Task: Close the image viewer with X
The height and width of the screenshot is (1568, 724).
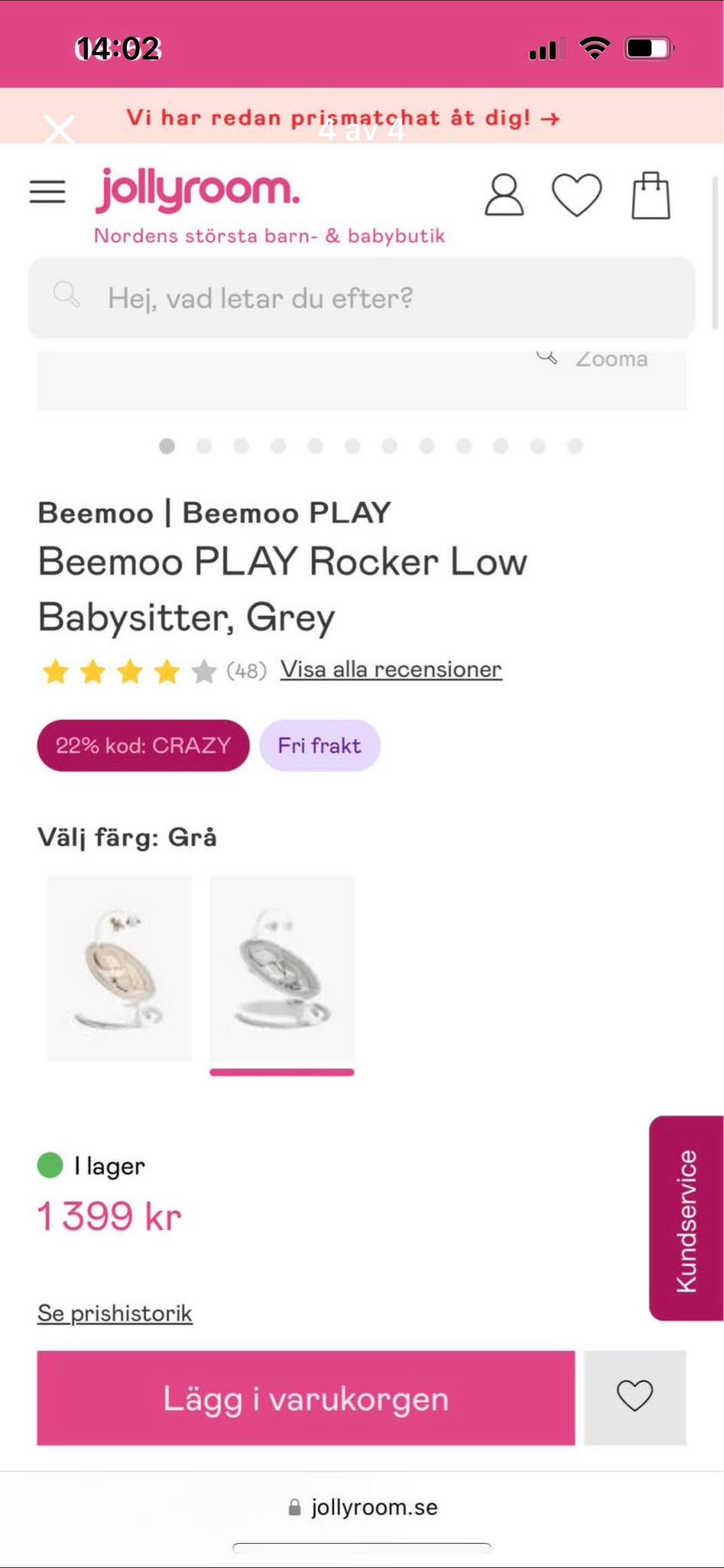Action: pyautogui.click(x=59, y=130)
